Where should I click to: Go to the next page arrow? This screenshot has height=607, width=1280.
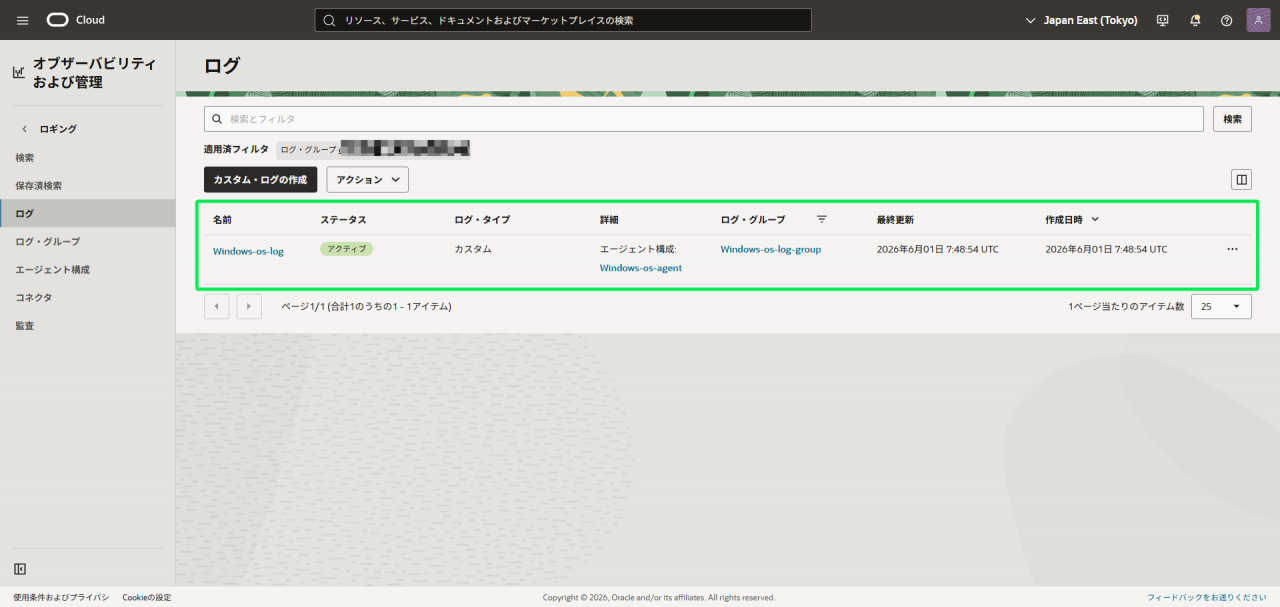pos(249,306)
